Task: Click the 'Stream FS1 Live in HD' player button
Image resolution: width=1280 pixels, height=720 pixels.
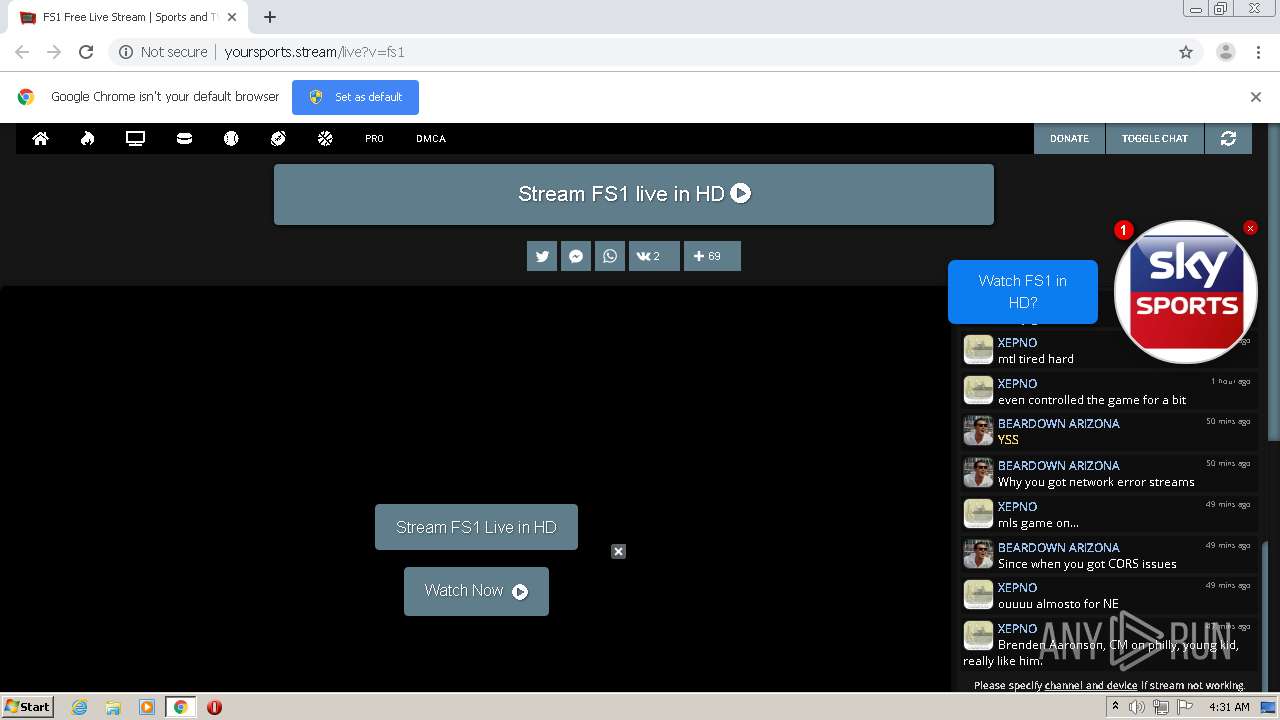Action: [x=476, y=527]
